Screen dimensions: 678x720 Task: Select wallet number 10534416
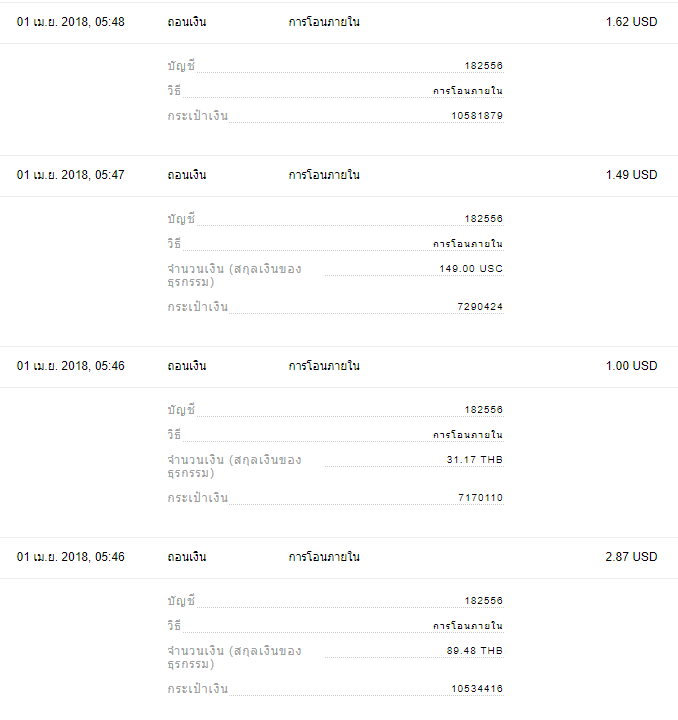click(477, 689)
